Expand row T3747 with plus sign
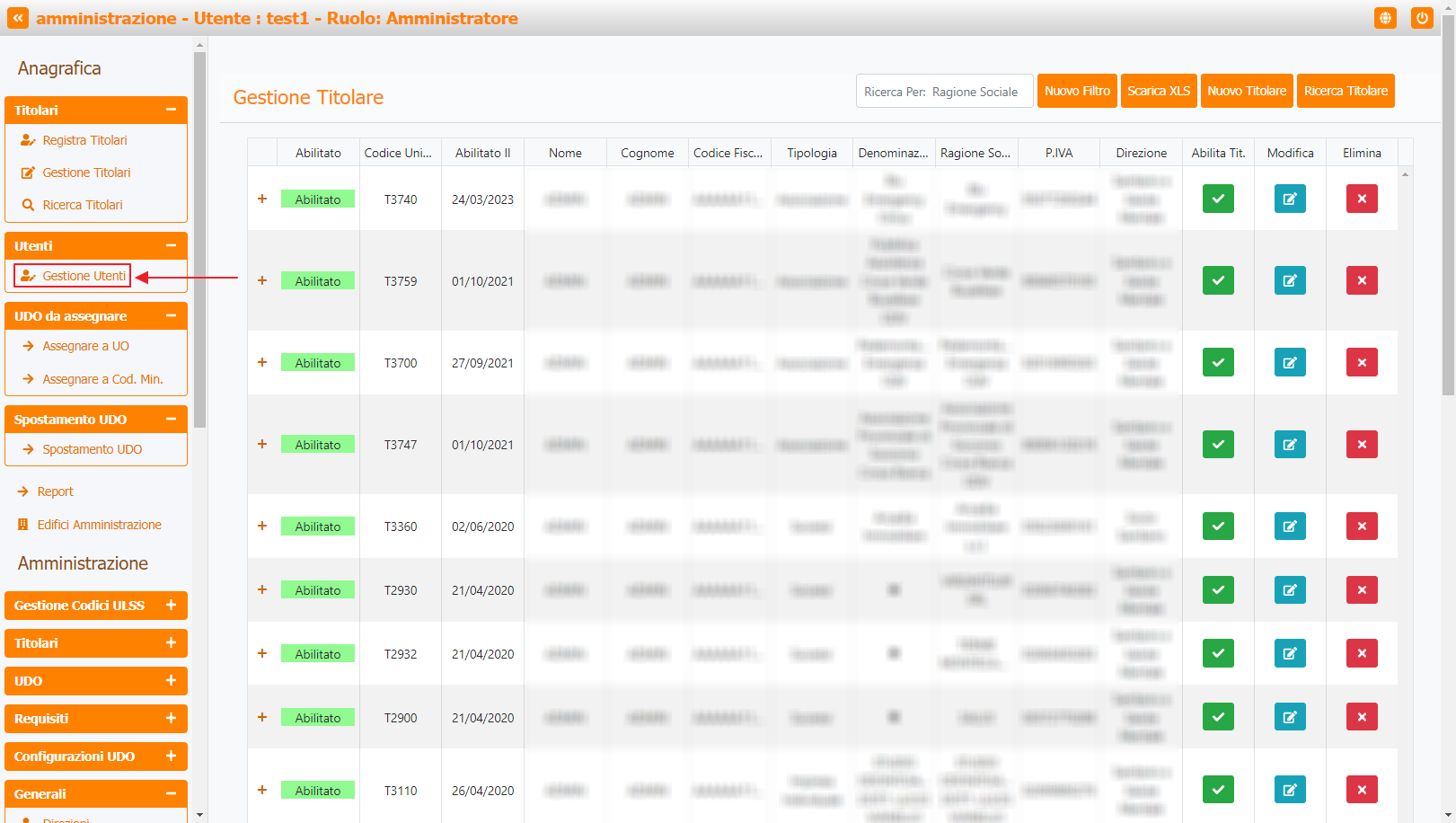Image resolution: width=1456 pixels, height=823 pixels. coord(262,444)
